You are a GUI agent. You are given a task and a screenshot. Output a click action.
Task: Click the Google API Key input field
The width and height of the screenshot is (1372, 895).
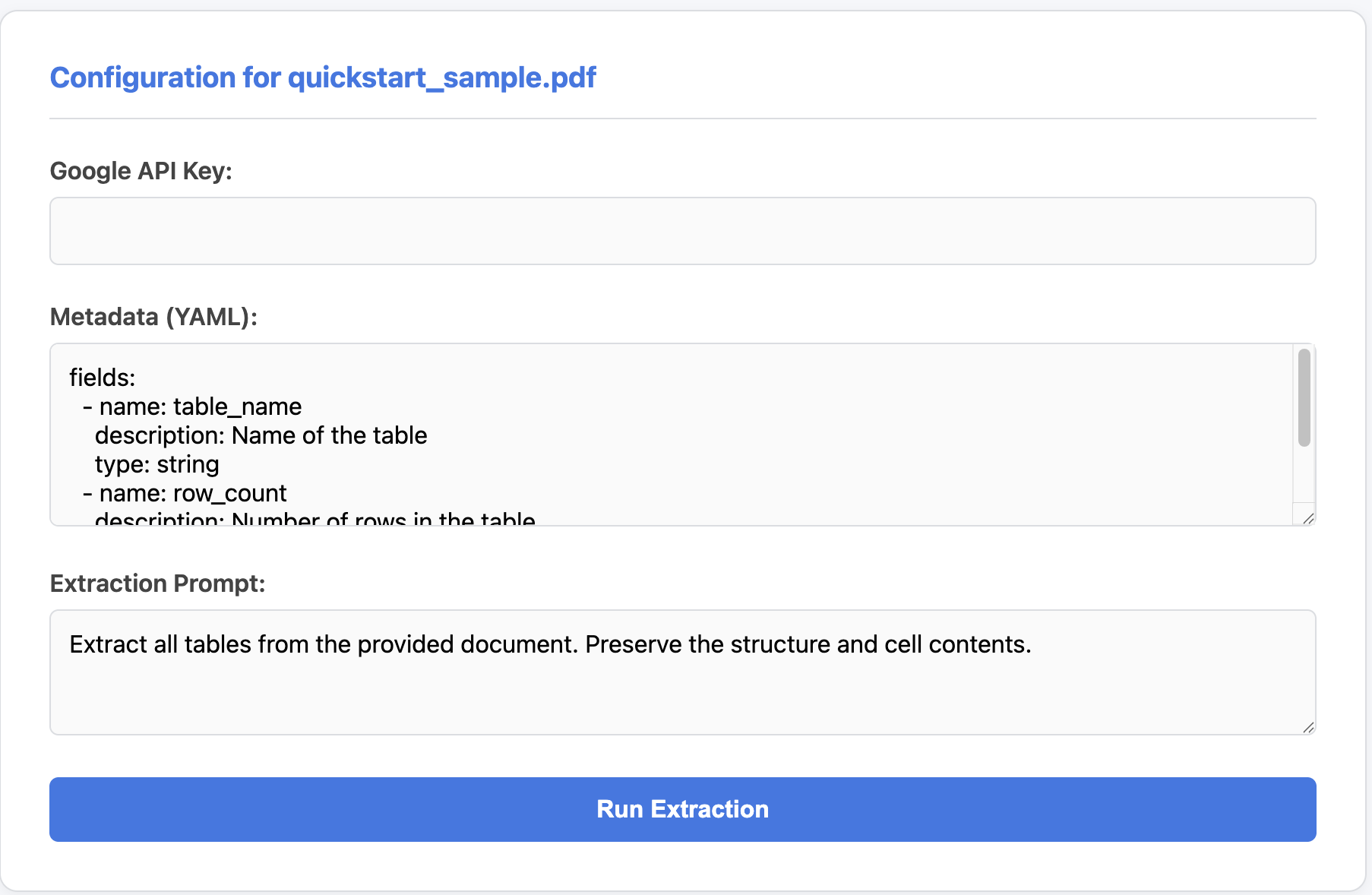(x=681, y=230)
